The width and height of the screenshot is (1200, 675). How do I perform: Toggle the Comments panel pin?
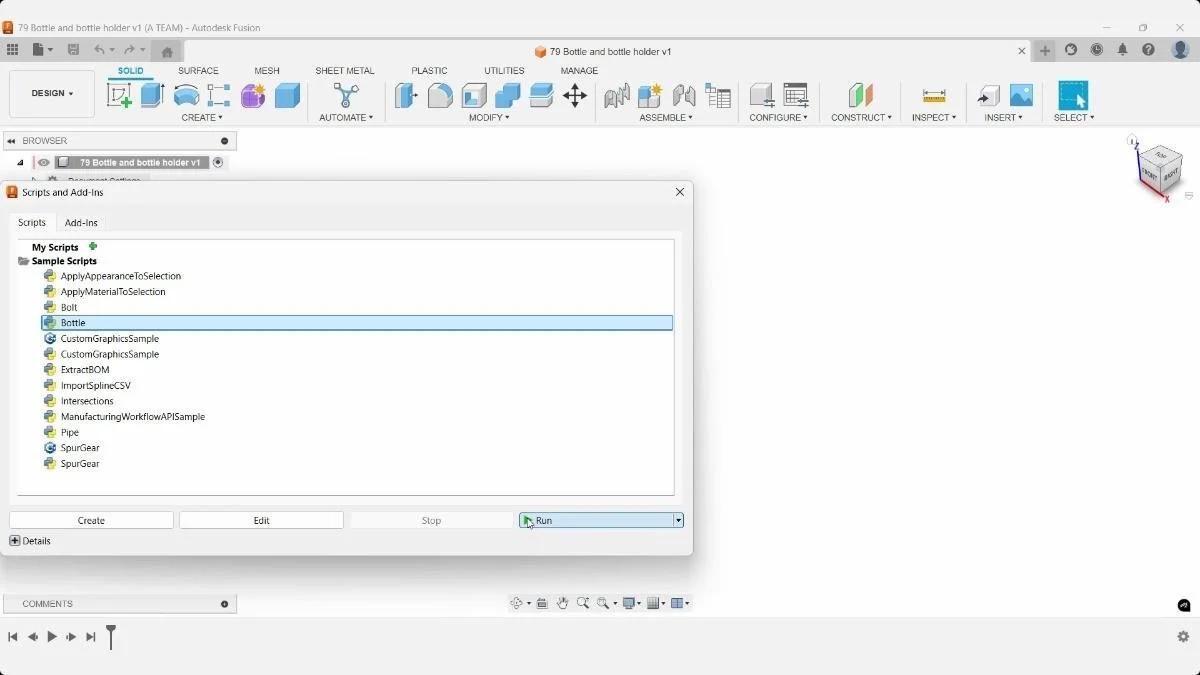coord(224,604)
